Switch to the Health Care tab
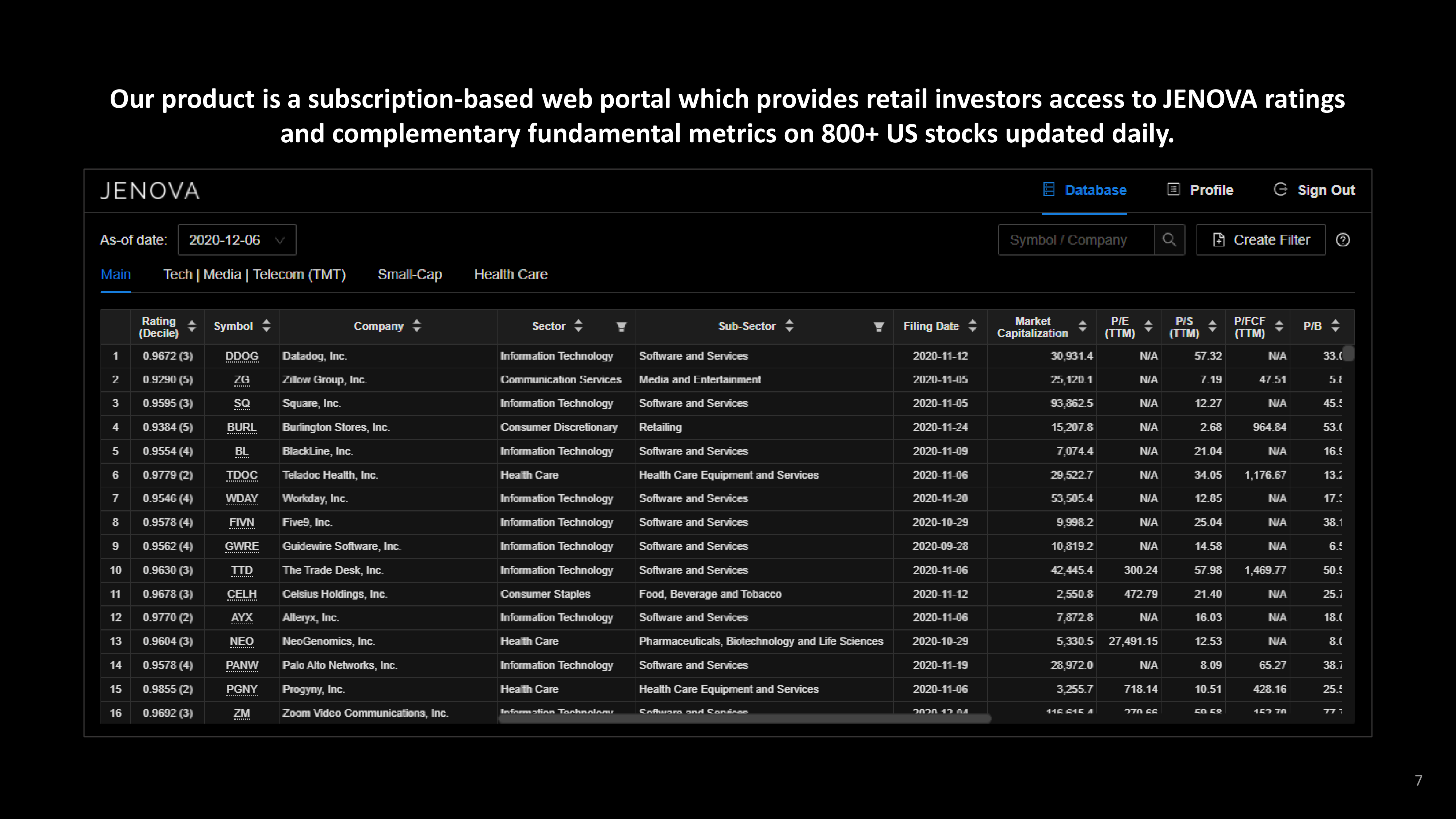This screenshot has width=1456, height=819. coord(511,275)
